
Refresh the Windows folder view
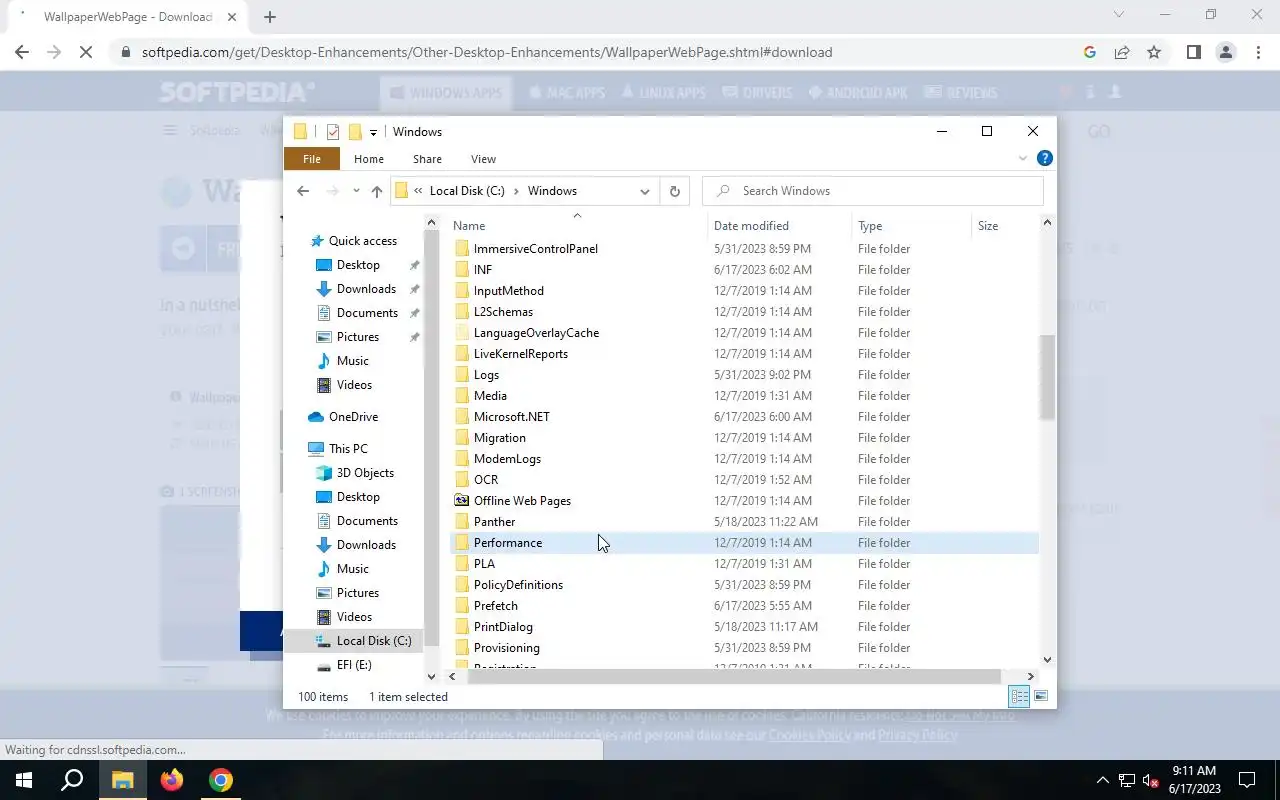[675, 191]
